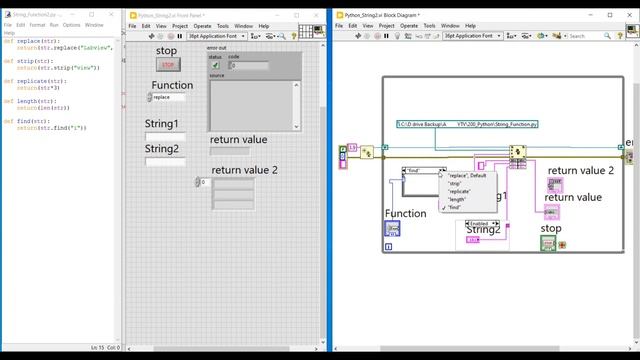Open the Enabled diagram disable selector
This screenshot has width=640, height=360.
[482, 224]
